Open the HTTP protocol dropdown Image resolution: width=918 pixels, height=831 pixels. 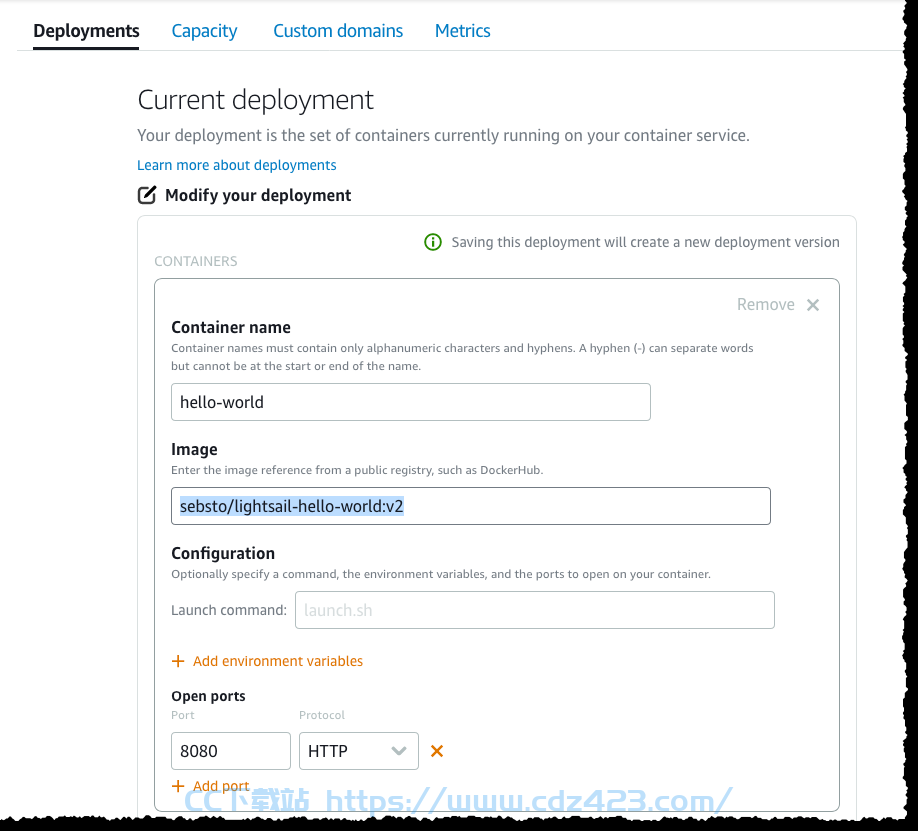tap(358, 751)
